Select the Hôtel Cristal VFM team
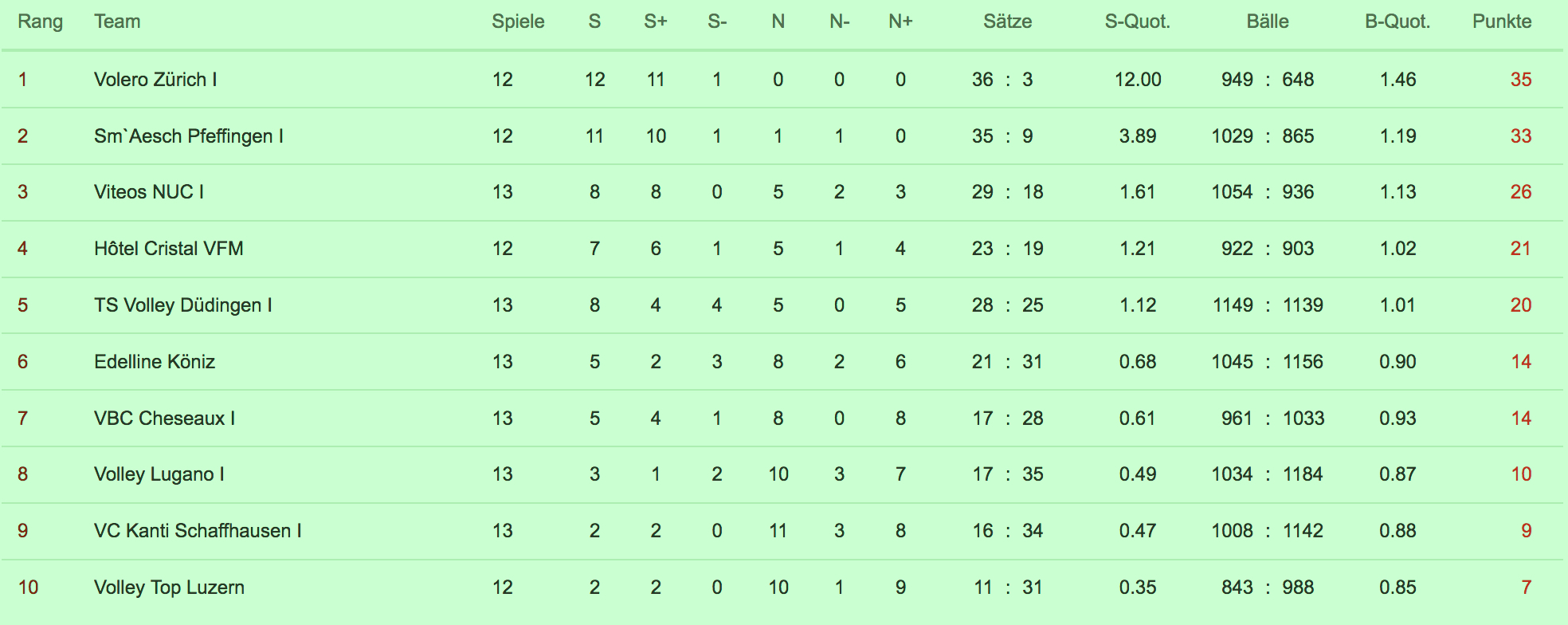 coord(169,249)
